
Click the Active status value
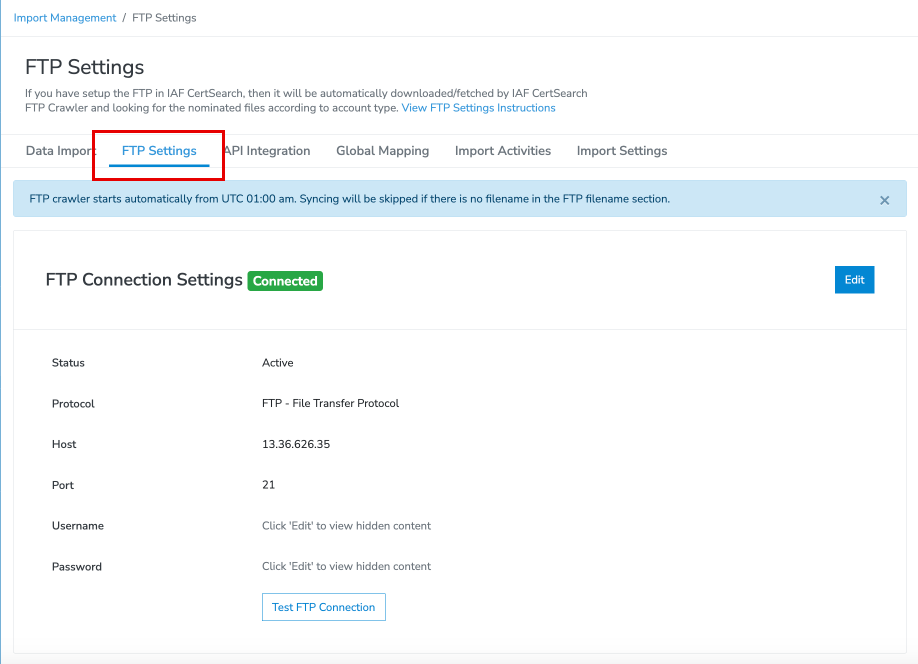click(x=277, y=363)
